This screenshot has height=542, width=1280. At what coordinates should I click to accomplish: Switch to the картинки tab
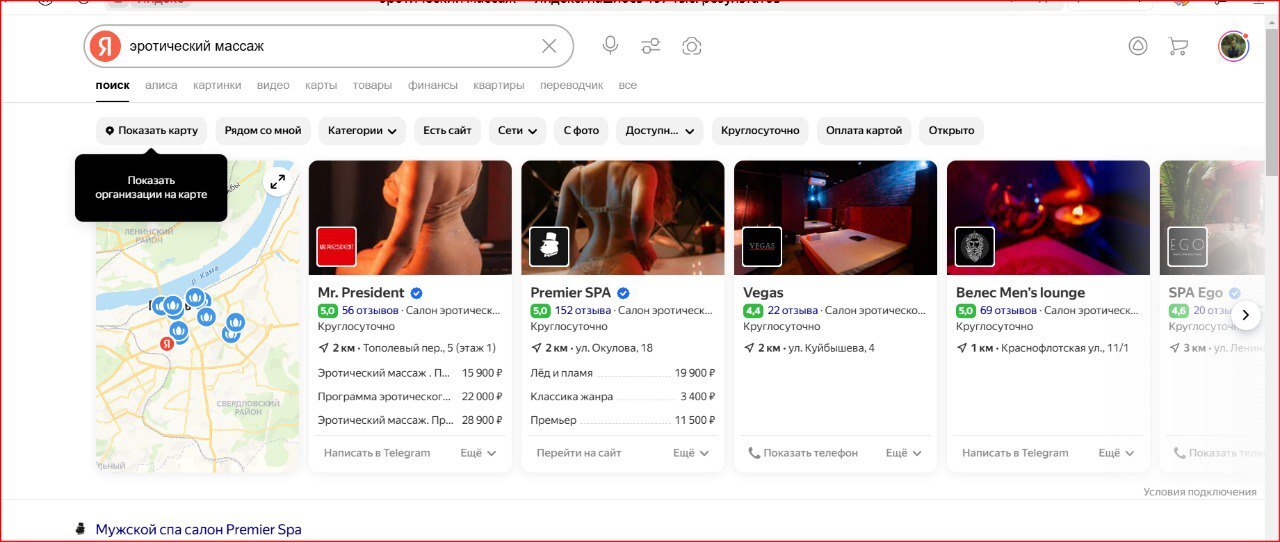[x=217, y=85]
